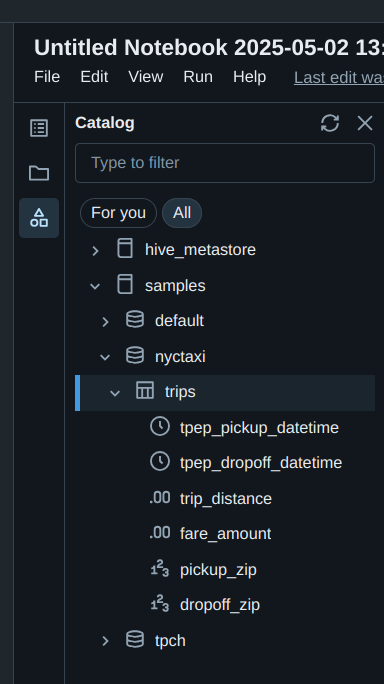Expand the hive_metastore catalog
The width and height of the screenshot is (384, 684).
coord(95,250)
